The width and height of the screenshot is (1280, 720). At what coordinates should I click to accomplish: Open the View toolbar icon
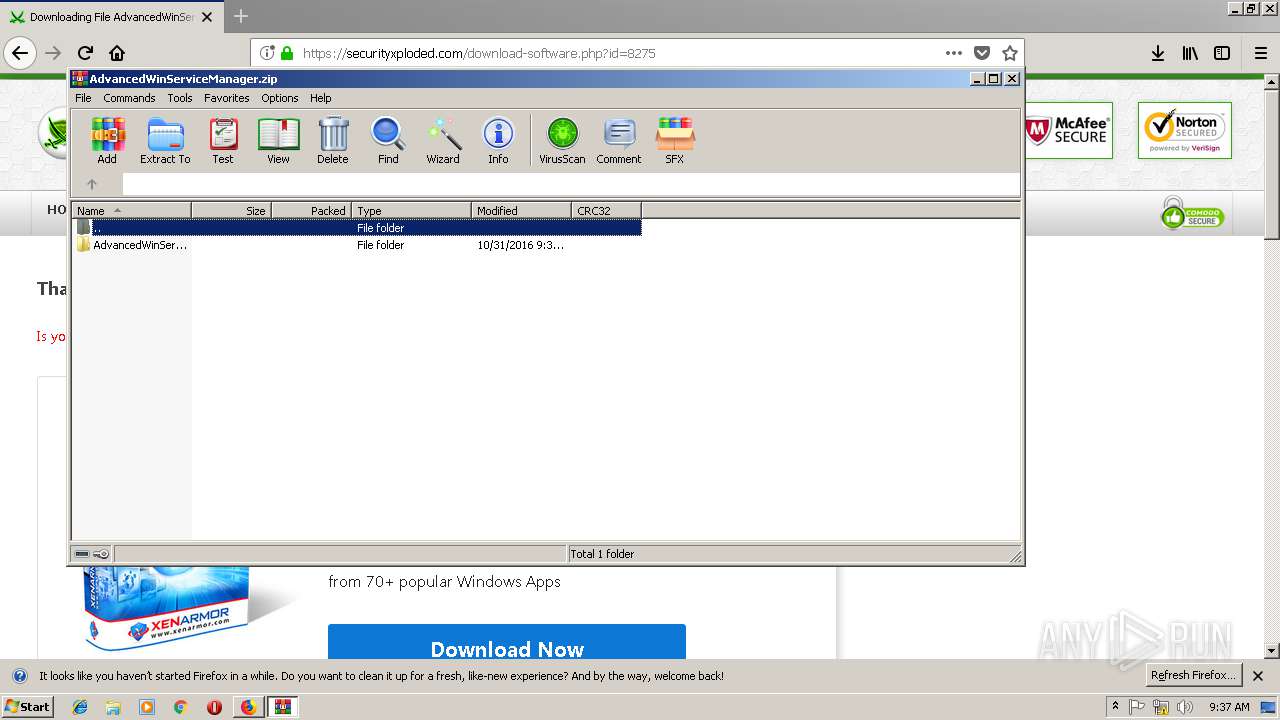point(278,140)
